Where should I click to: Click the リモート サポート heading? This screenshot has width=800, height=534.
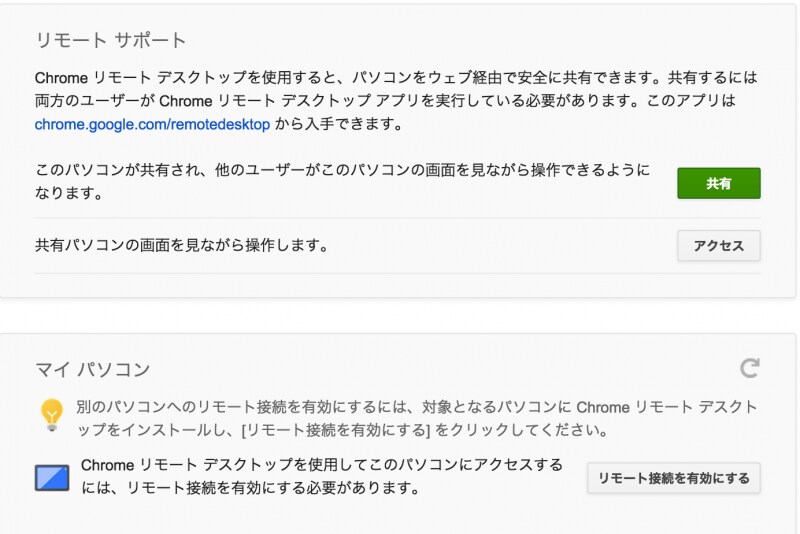pos(111,41)
